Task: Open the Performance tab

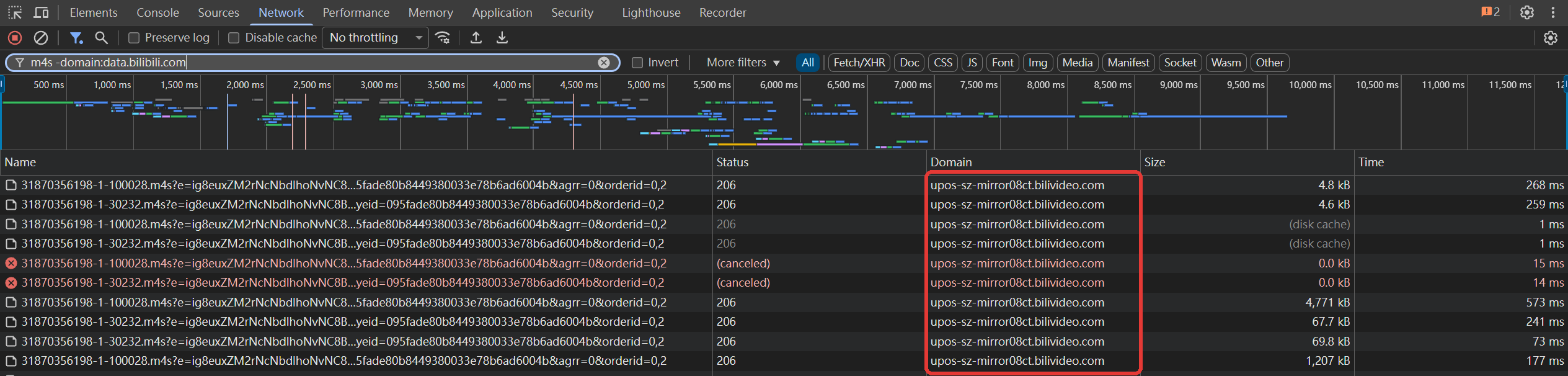Action: (356, 12)
